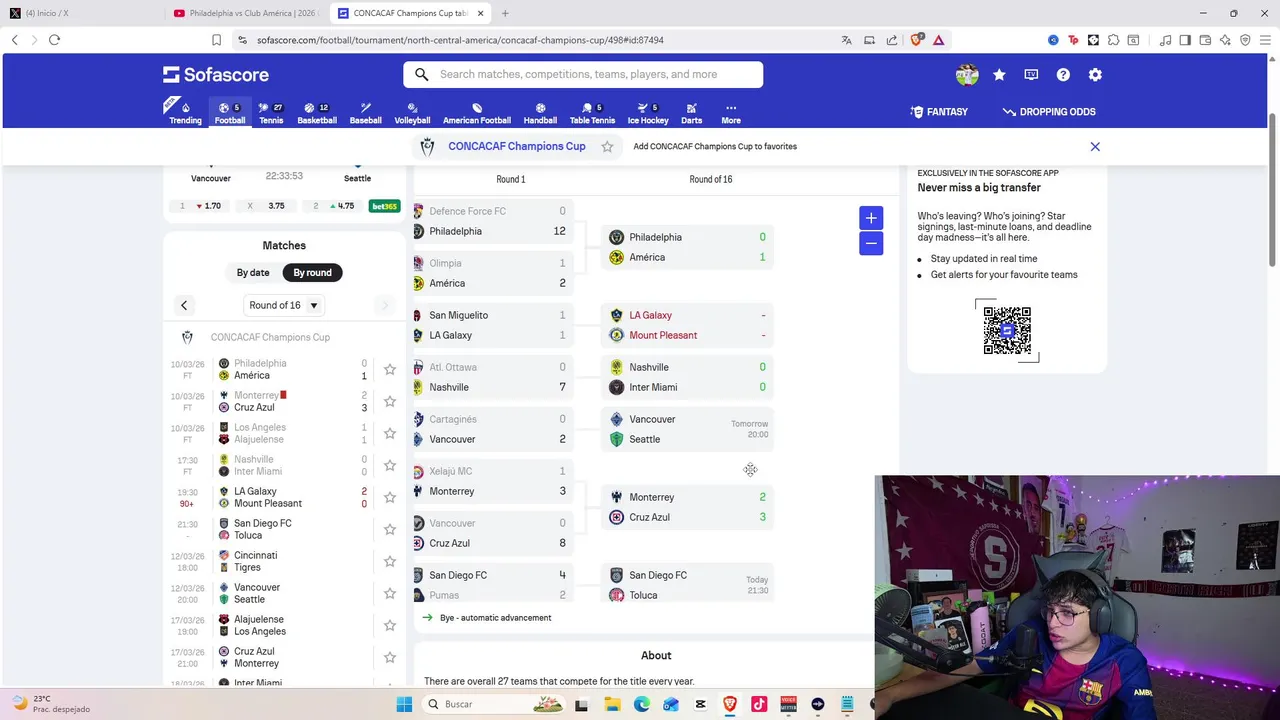1280x720 pixels.
Task: Open the Trending sports section
Action: click(x=185, y=112)
